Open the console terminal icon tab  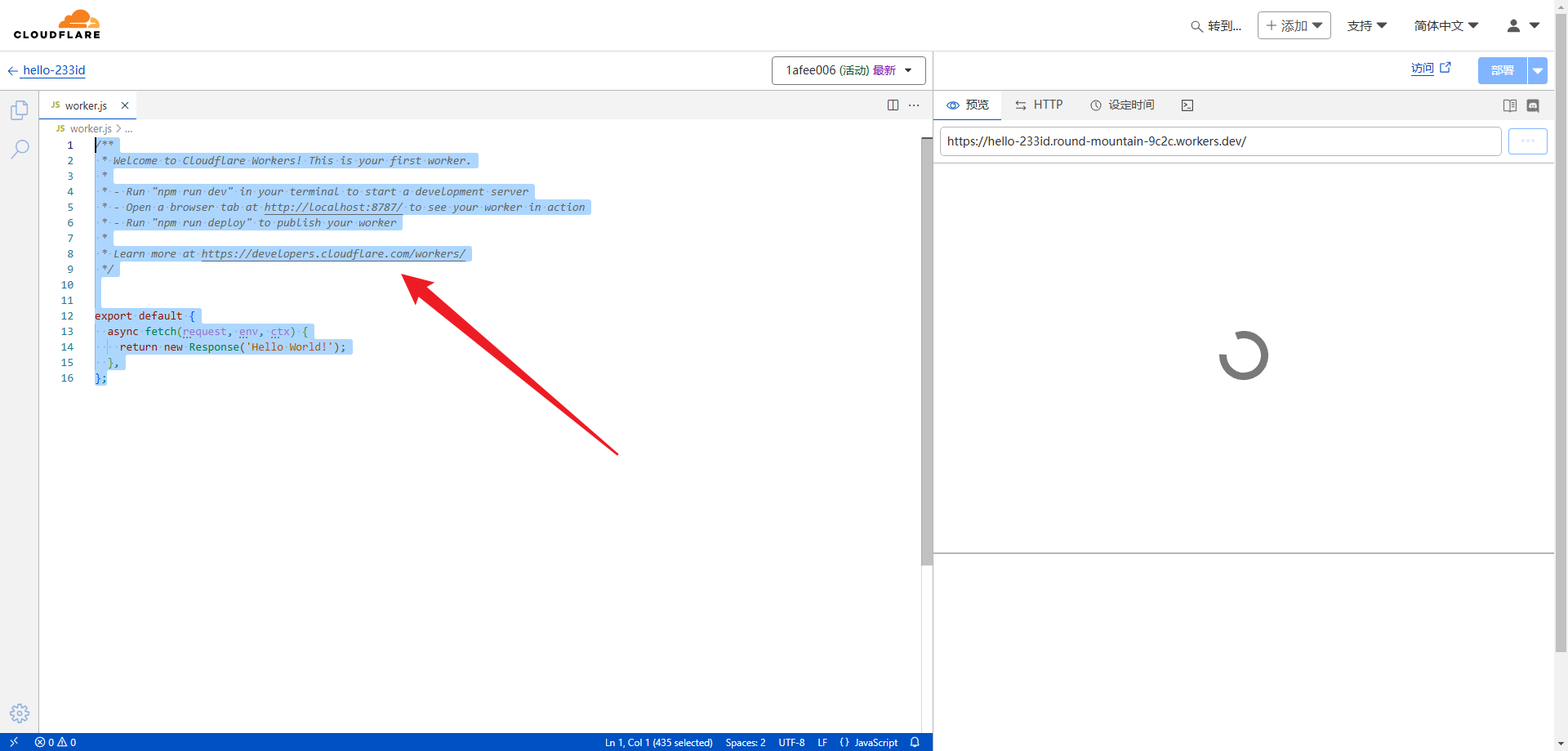tap(1187, 105)
